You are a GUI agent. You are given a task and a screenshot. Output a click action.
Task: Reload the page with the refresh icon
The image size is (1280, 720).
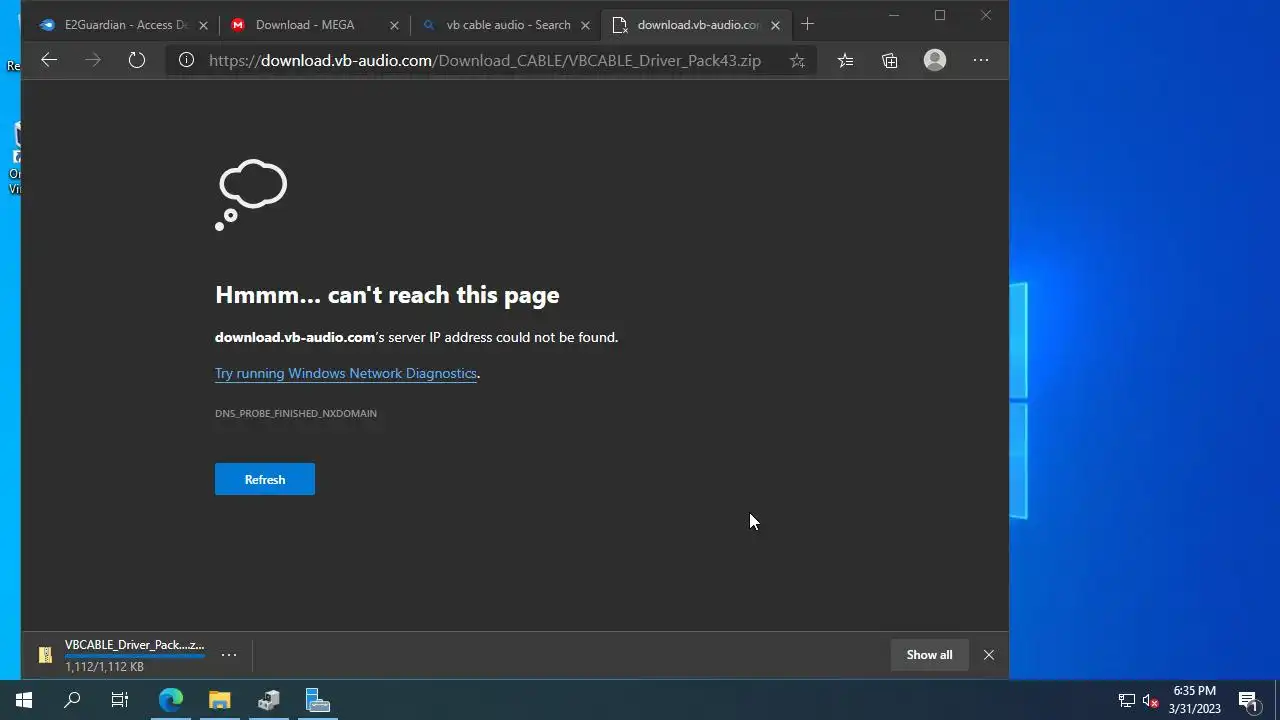pyautogui.click(x=137, y=60)
